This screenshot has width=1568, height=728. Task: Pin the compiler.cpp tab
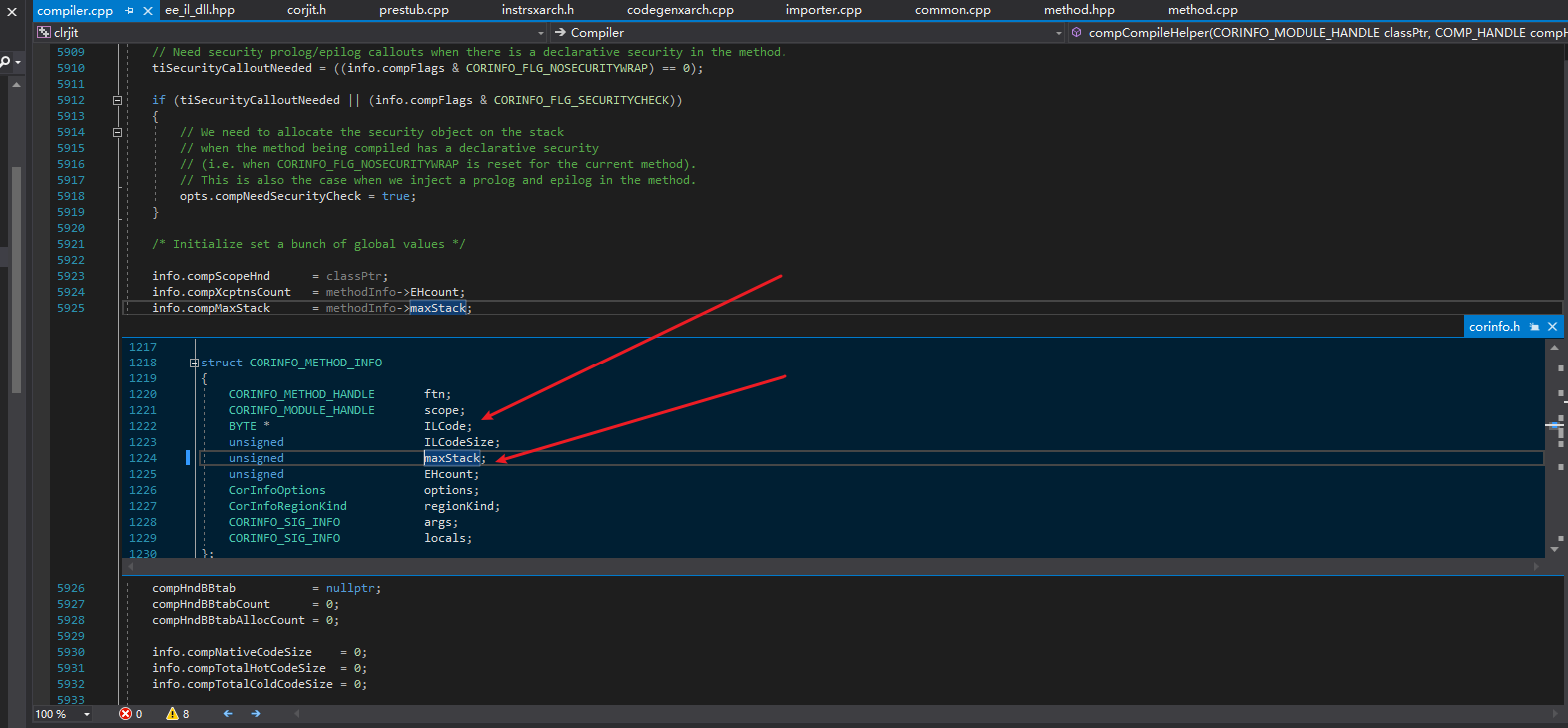(130, 10)
